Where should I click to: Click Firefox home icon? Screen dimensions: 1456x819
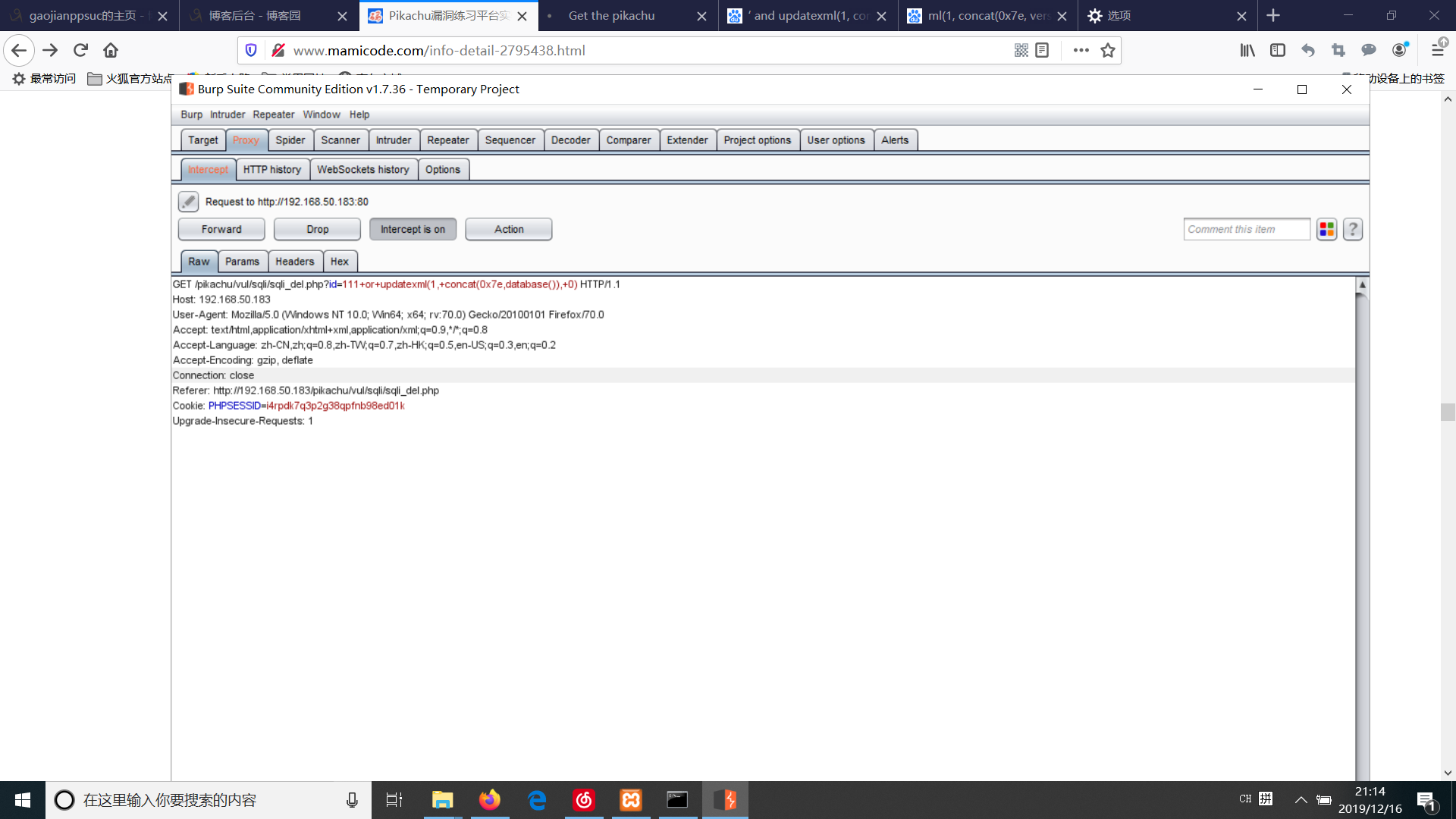point(111,50)
